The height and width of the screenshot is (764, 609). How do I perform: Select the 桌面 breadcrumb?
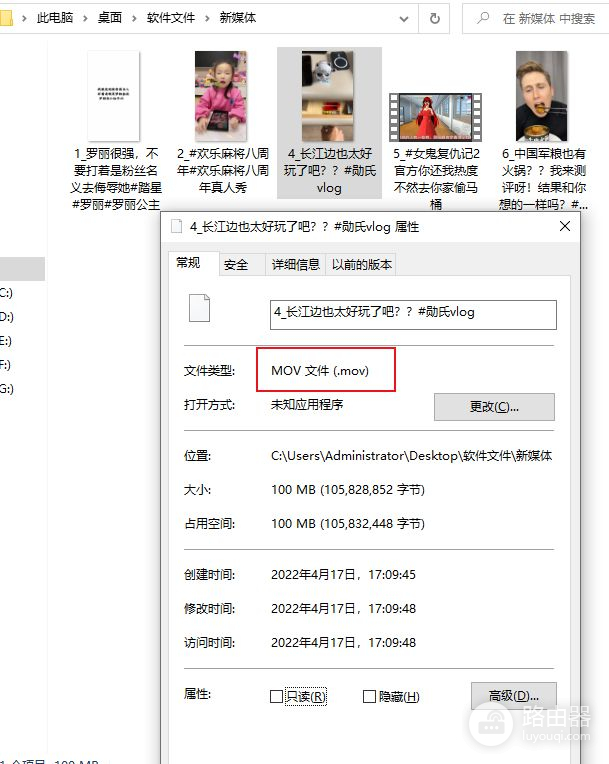coord(110,18)
